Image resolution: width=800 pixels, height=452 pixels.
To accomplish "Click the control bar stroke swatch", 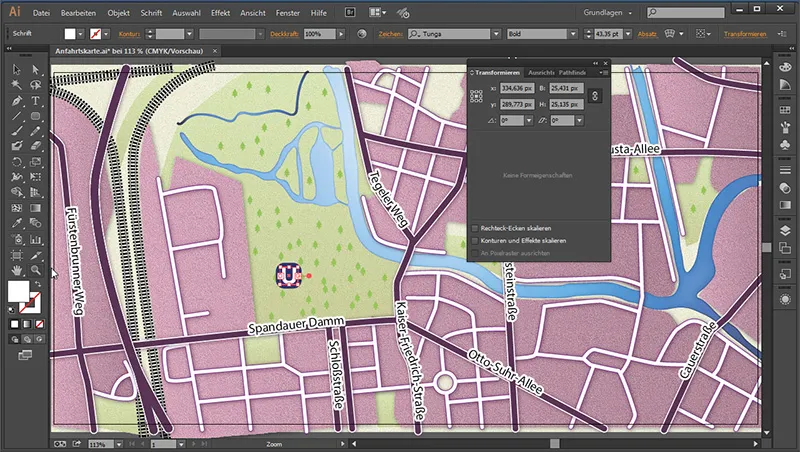I will tap(95, 34).
